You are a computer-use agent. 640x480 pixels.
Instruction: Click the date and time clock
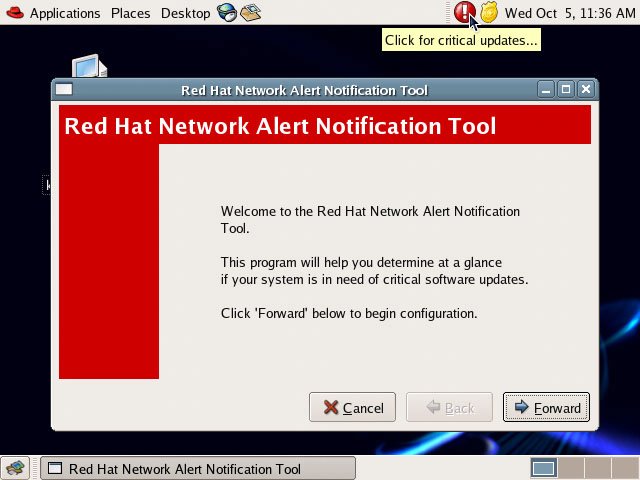coord(569,13)
